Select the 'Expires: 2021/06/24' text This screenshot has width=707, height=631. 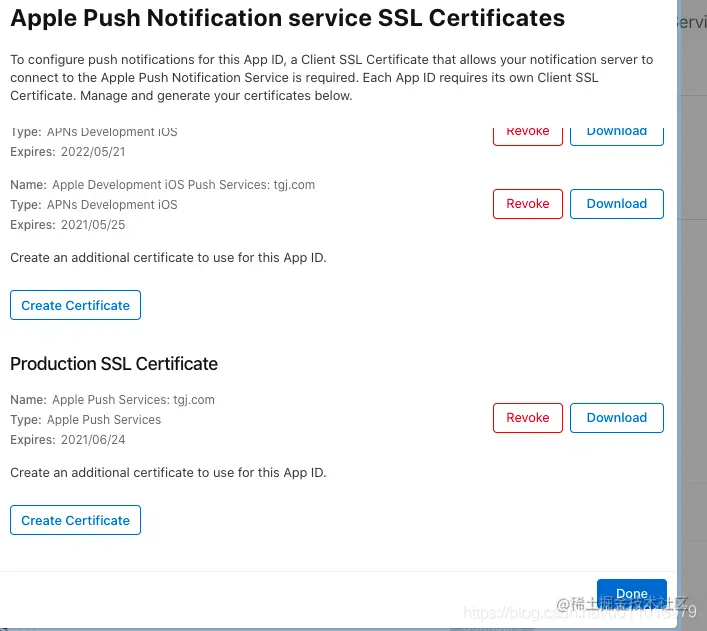(x=68, y=439)
